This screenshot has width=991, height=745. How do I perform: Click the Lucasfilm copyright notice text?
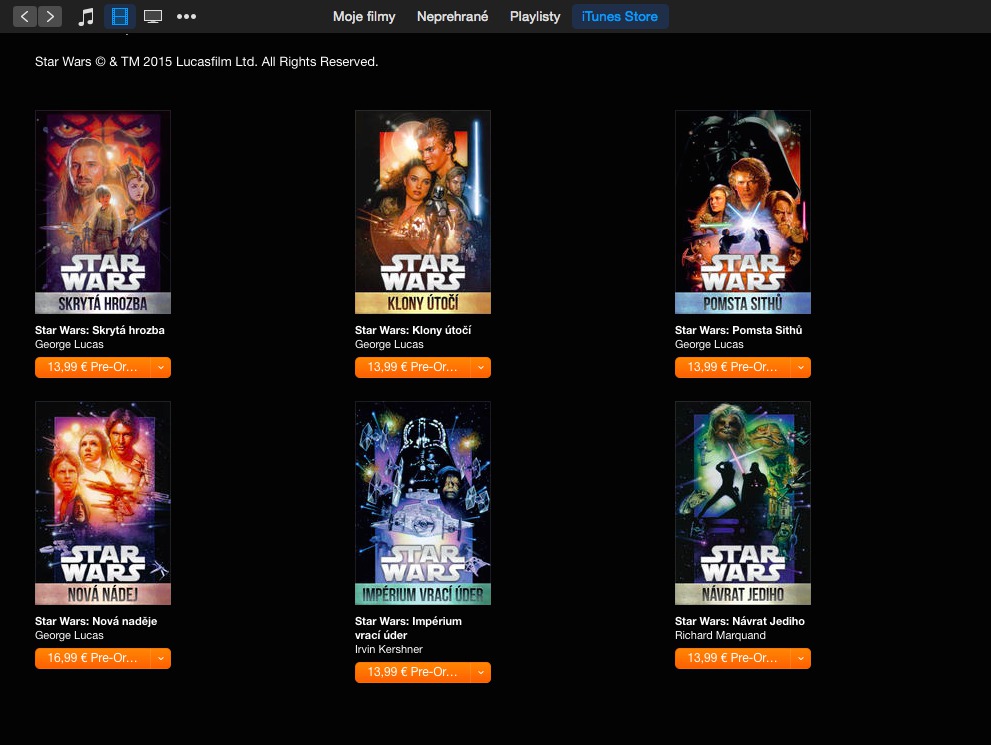pos(207,62)
